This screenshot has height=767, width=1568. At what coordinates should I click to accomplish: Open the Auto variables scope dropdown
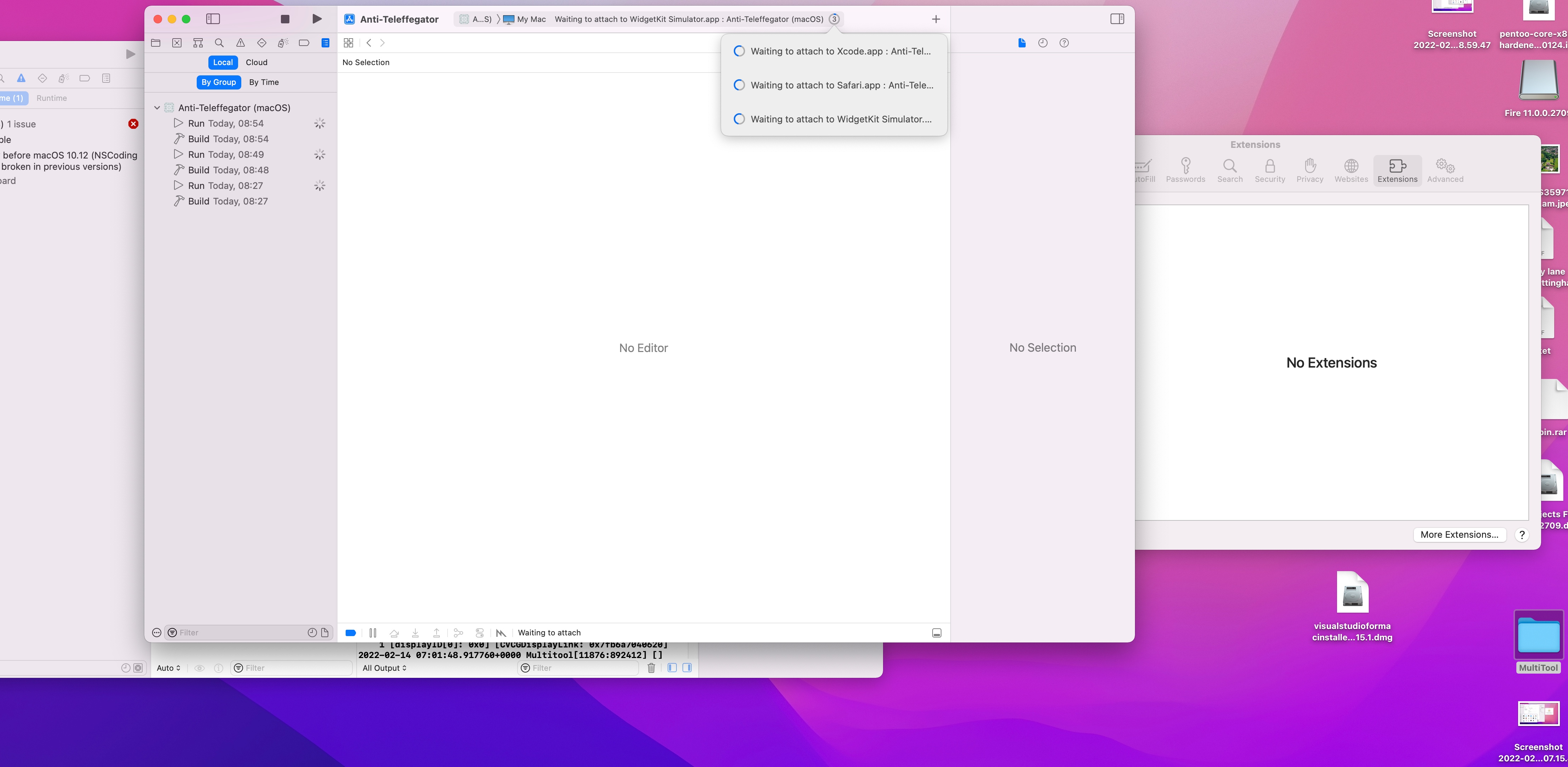(168, 668)
